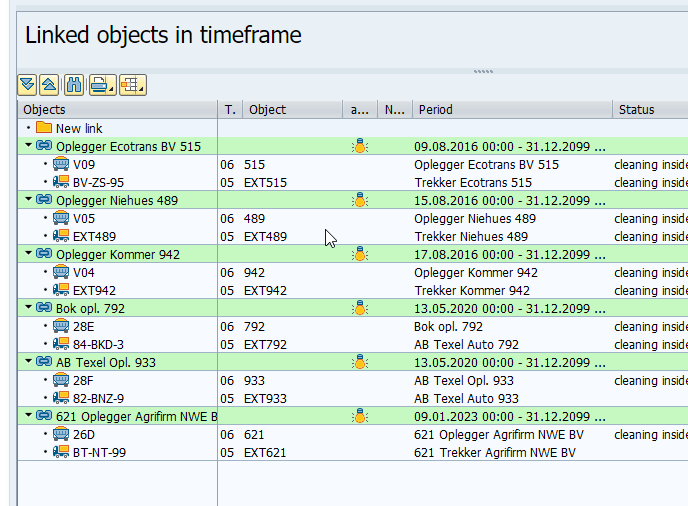Click the period 09.01.2023 00:00 - 31.12.2099
Viewport: 688px width, 506px height.
click(509, 416)
